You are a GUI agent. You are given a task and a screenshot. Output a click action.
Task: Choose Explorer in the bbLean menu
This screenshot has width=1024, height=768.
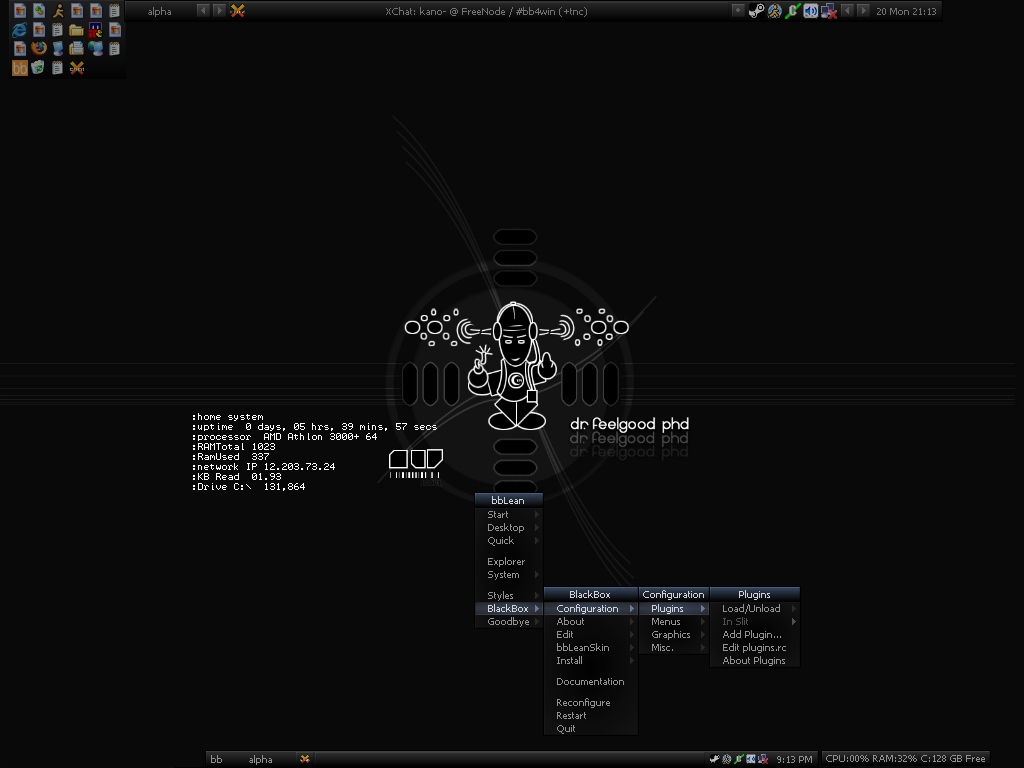point(509,562)
